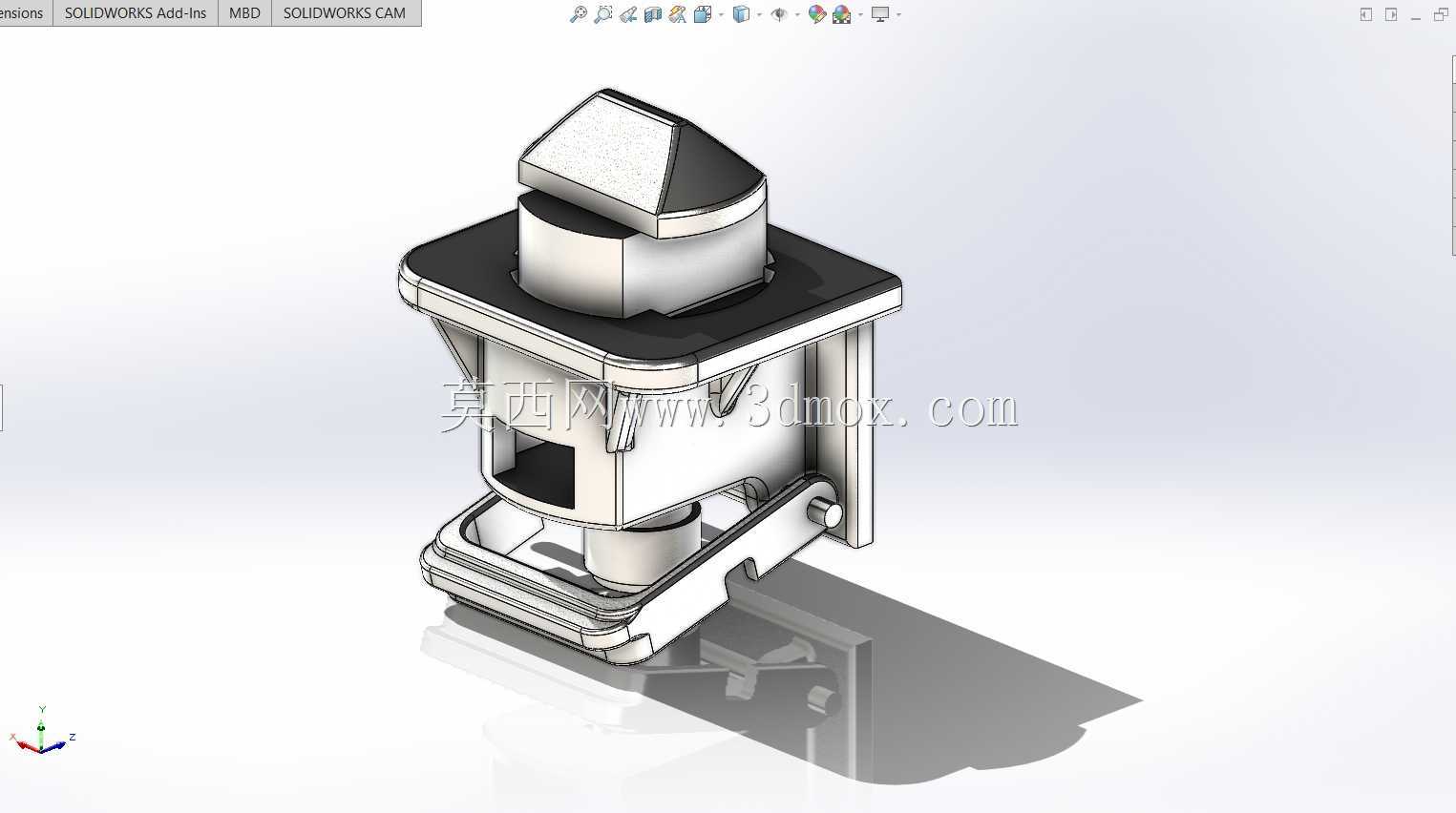Switch to the SOLIDWORKS Add-Ins tab
The width and height of the screenshot is (1456, 813).
(136, 13)
